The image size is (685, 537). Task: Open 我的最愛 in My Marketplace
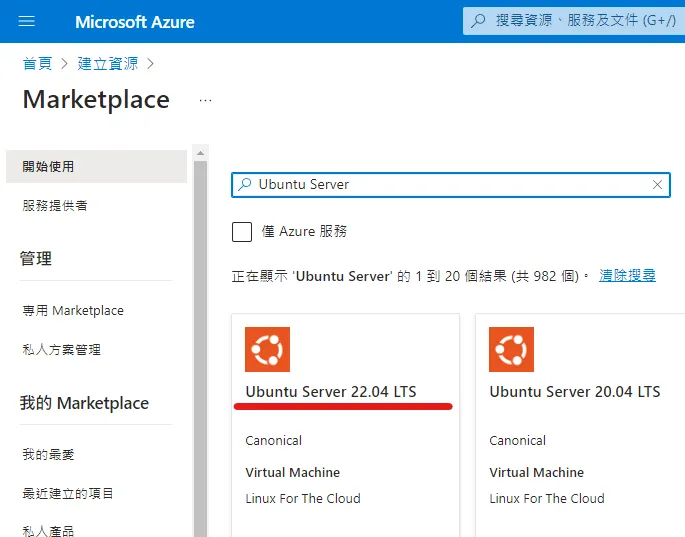48,455
